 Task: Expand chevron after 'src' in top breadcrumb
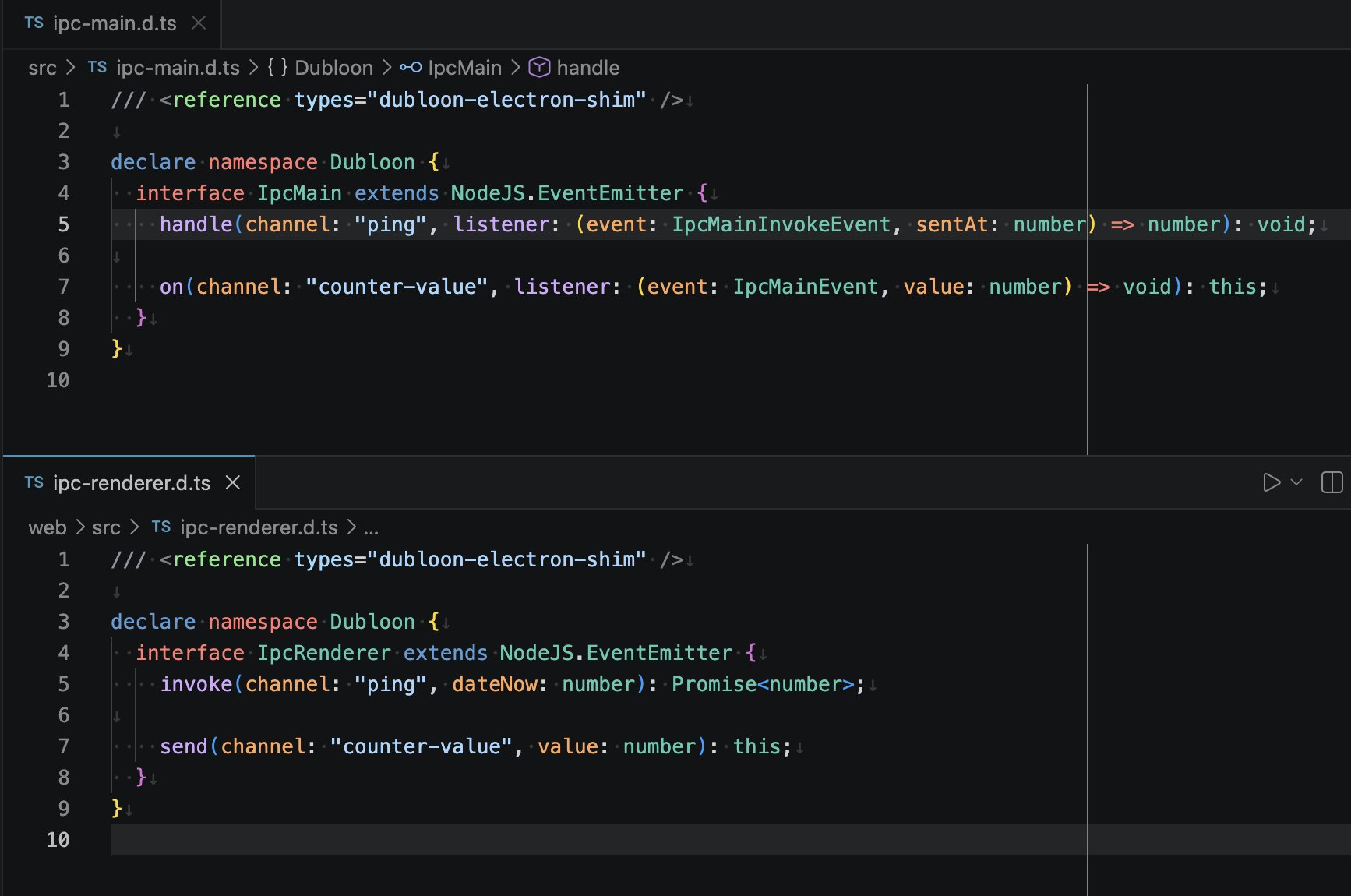click(x=71, y=68)
